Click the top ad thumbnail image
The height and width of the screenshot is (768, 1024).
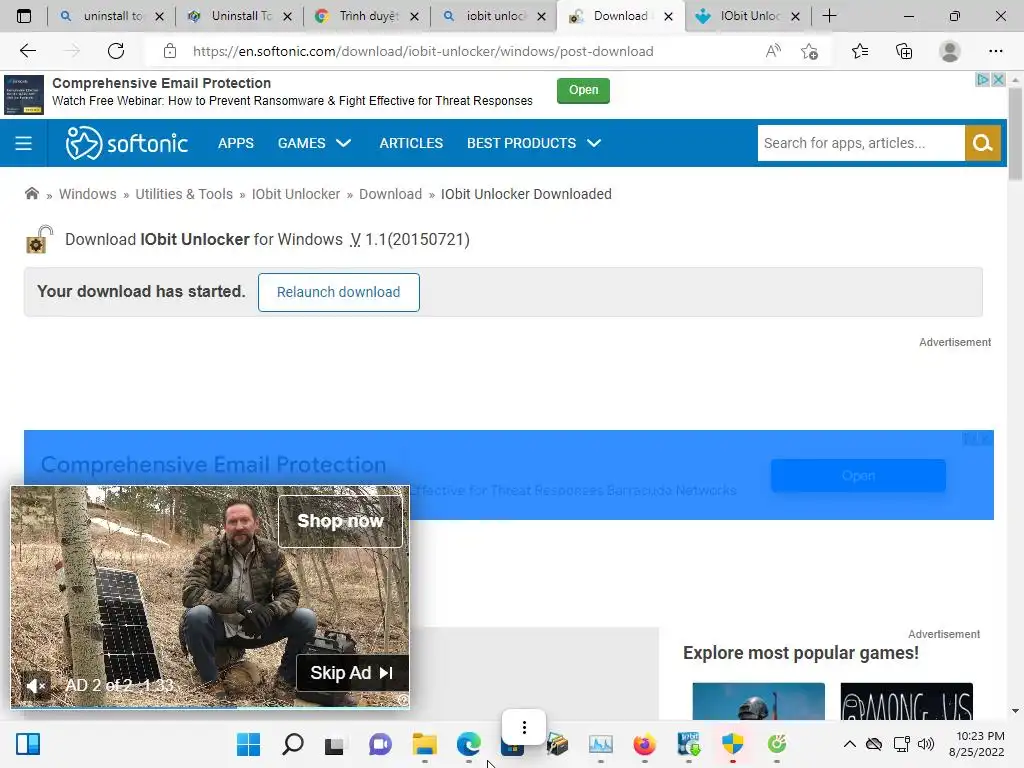[x=24, y=95]
